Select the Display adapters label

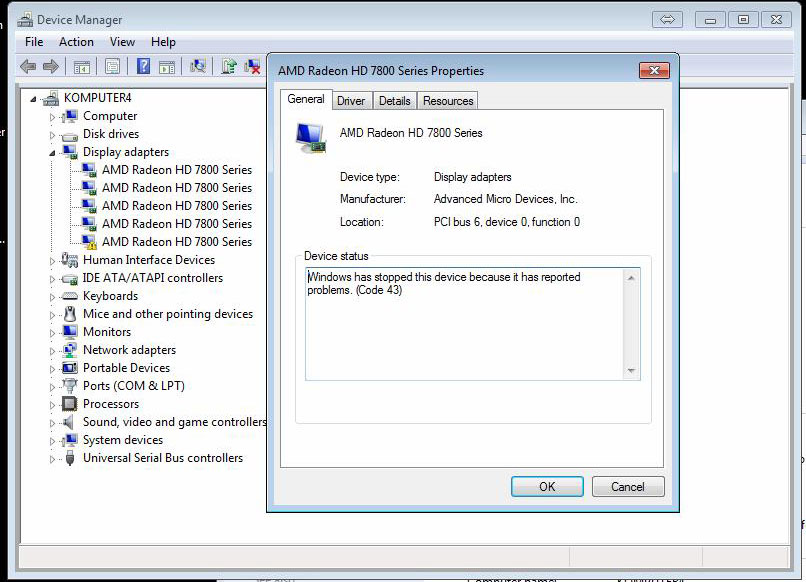click(126, 152)
